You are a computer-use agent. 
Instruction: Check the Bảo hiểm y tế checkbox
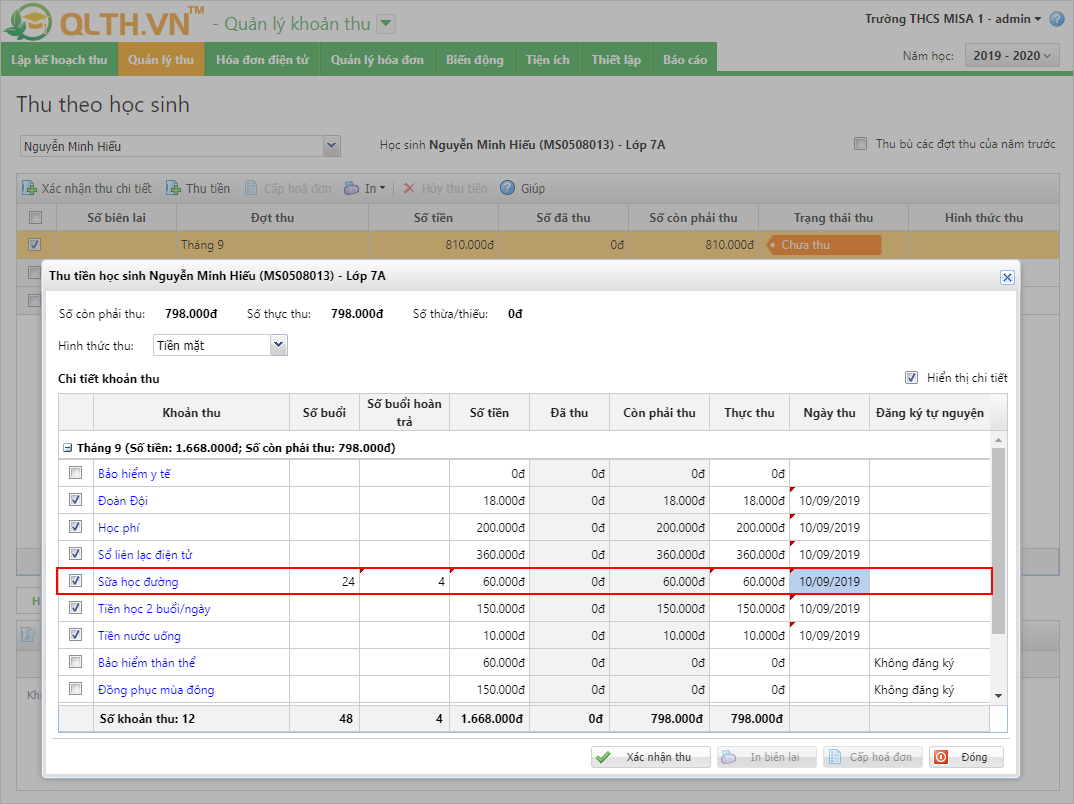point(76,473)
